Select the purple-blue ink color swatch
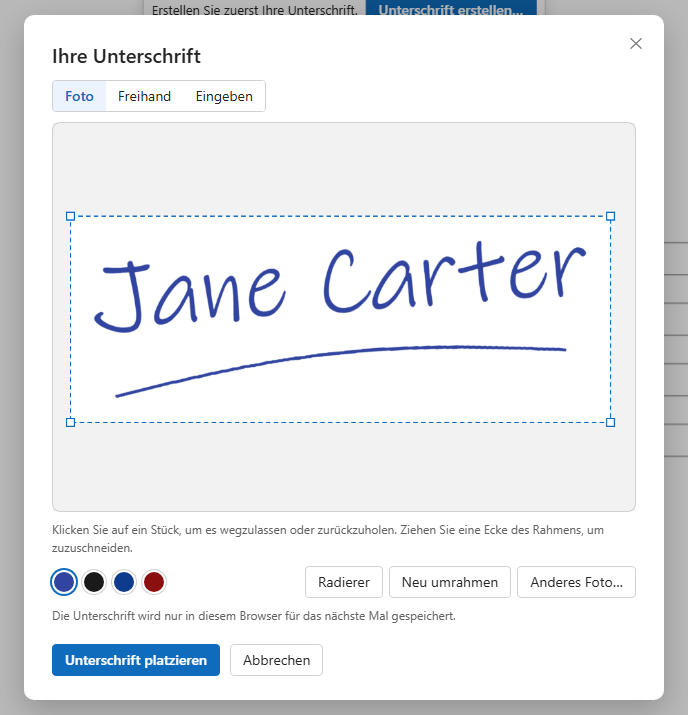The image size is (688, 715). [x=64, y=582]
